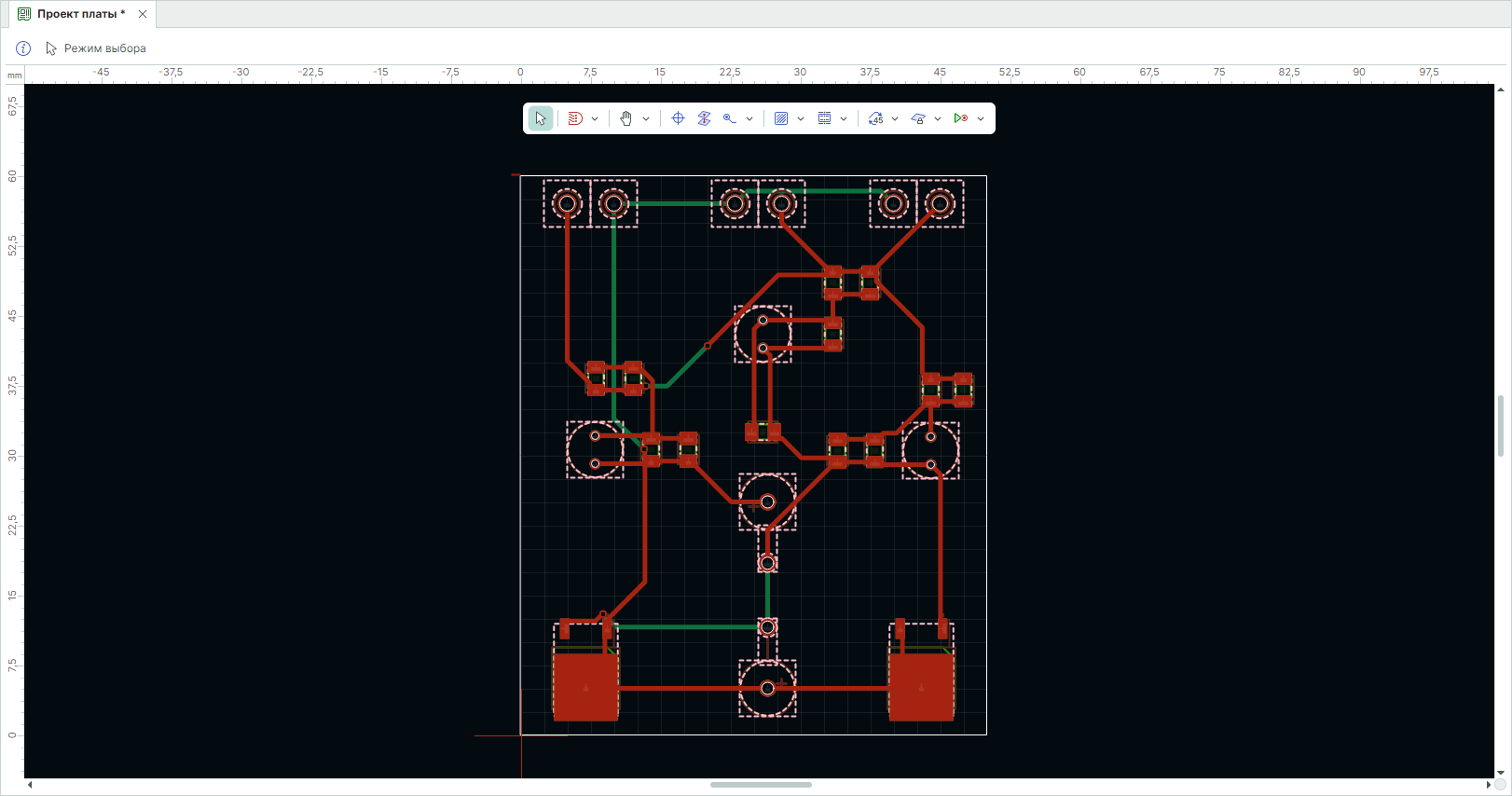The height and width of the screenshot is (796, 1512).
Task: Click the vertical scrollbar thumb
Action: [x=1500, y=426]
